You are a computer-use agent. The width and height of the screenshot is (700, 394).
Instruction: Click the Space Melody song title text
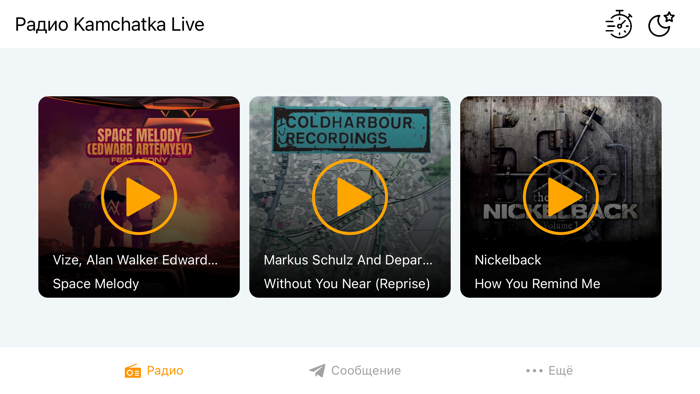pyautogui.click(x=96, y=284)
